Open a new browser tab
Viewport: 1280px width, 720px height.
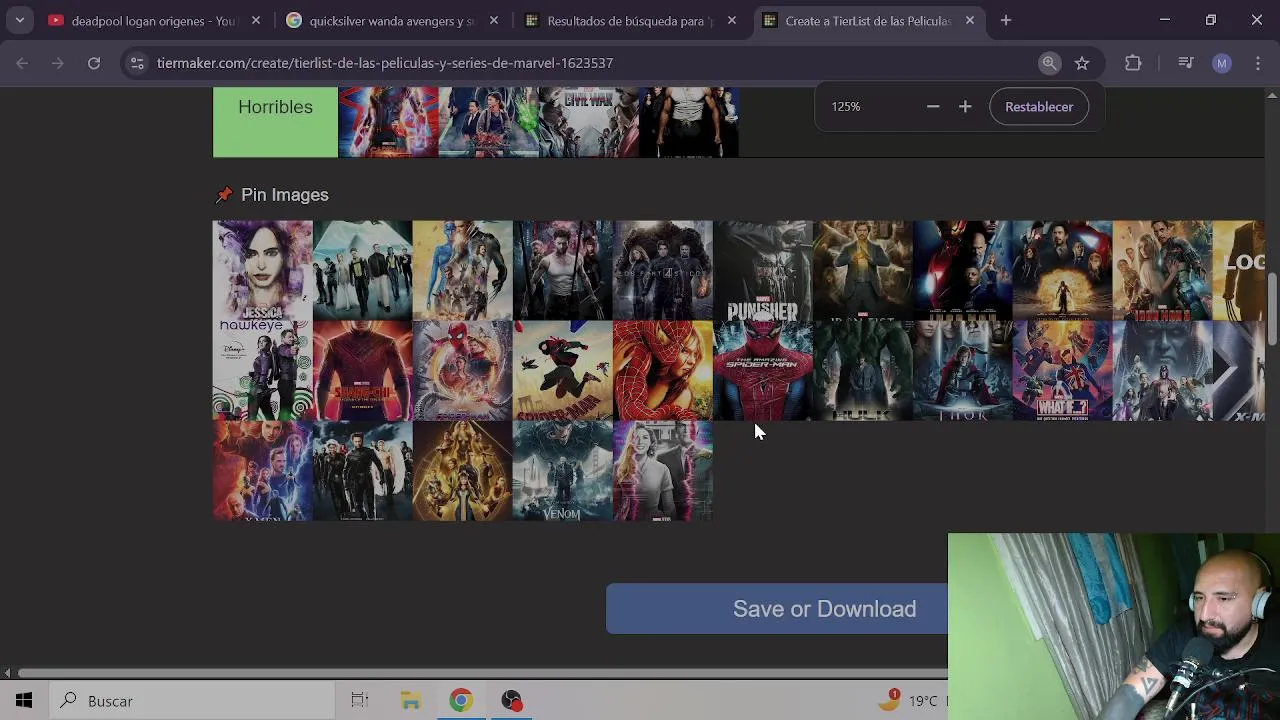(1006, 20)
